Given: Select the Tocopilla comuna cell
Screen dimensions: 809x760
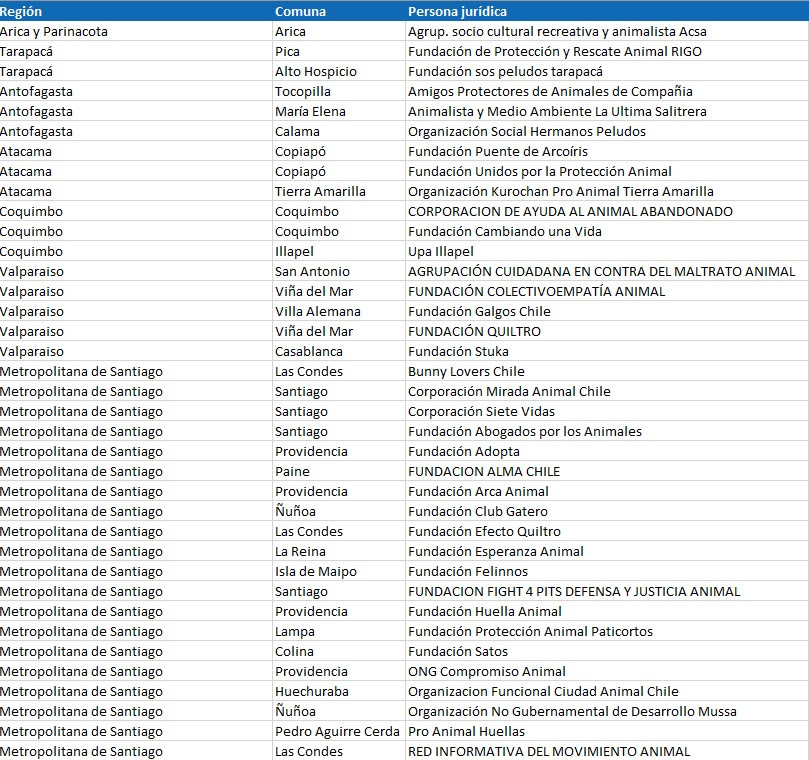Looking at the screenshot, I should [338, 91].
